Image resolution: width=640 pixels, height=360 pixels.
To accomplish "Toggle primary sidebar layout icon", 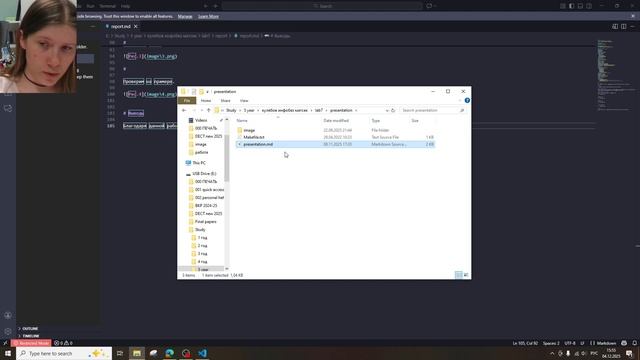I will click(x=571, y=6).
